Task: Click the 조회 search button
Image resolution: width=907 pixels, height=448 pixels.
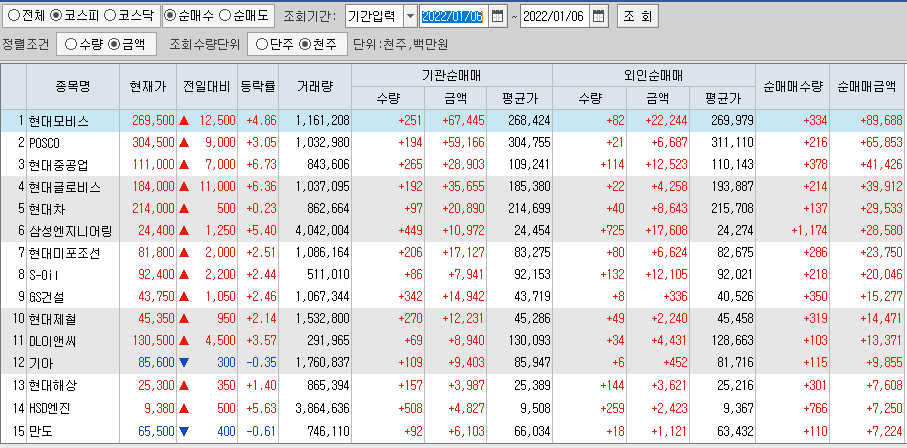Action: [637, 17]
